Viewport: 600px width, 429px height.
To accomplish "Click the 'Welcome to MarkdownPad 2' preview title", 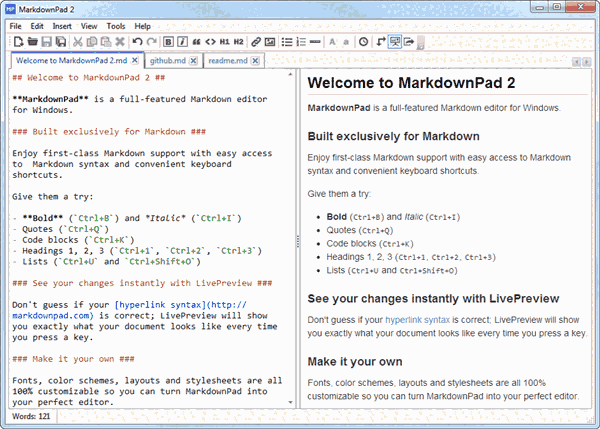I will (x=411, y=83).
